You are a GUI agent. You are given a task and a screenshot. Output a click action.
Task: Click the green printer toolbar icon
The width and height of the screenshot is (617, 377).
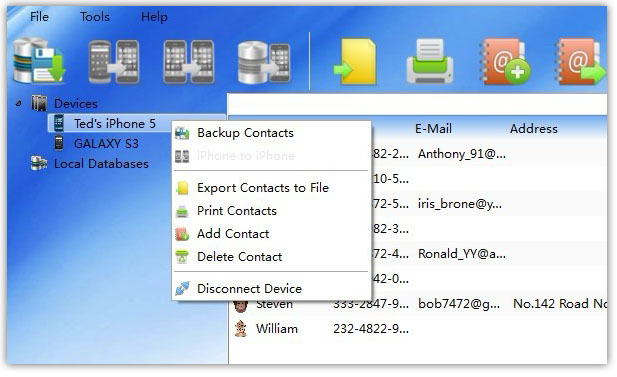(430, 61)
